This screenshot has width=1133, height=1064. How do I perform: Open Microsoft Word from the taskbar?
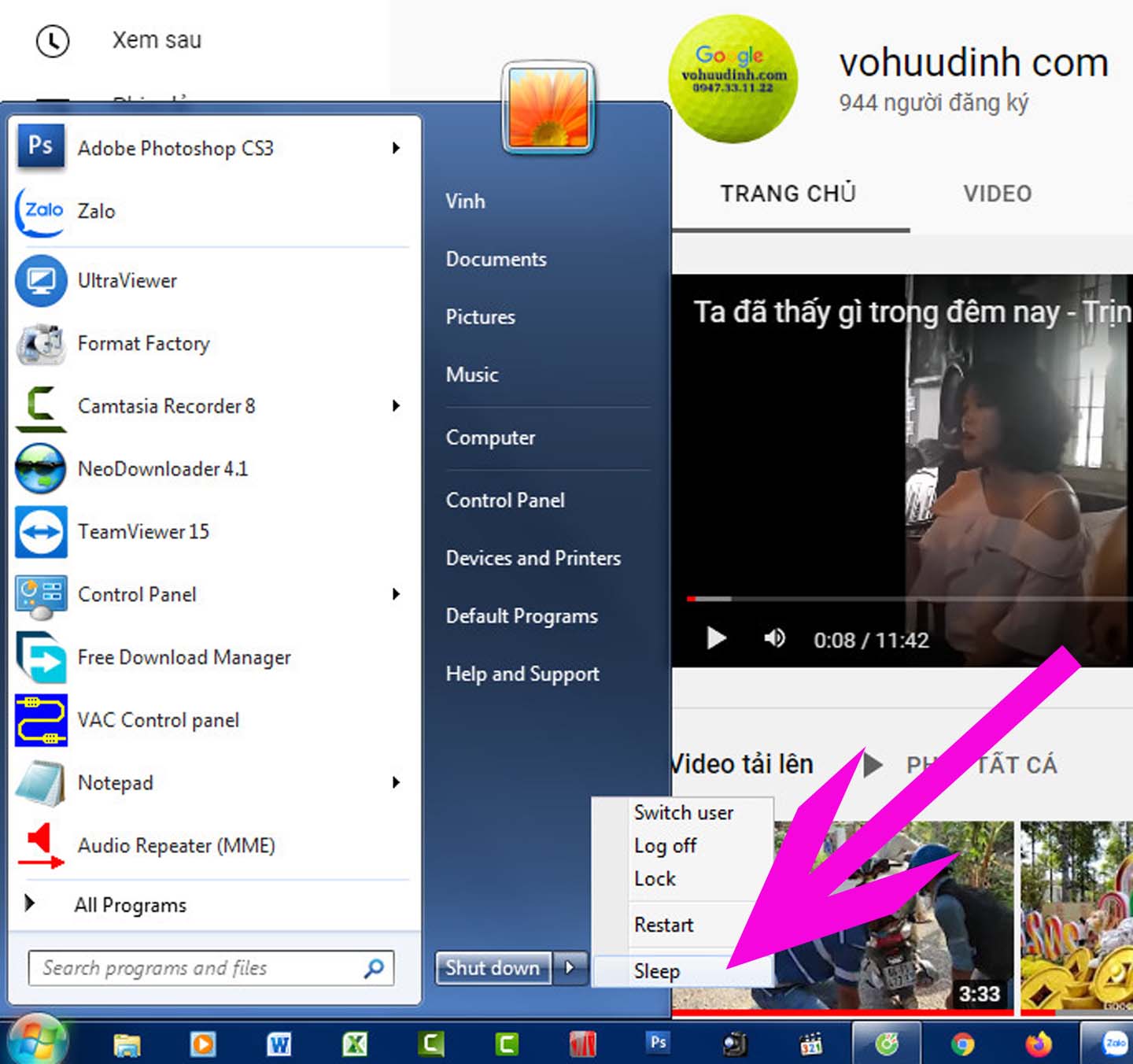(279, 1044)
